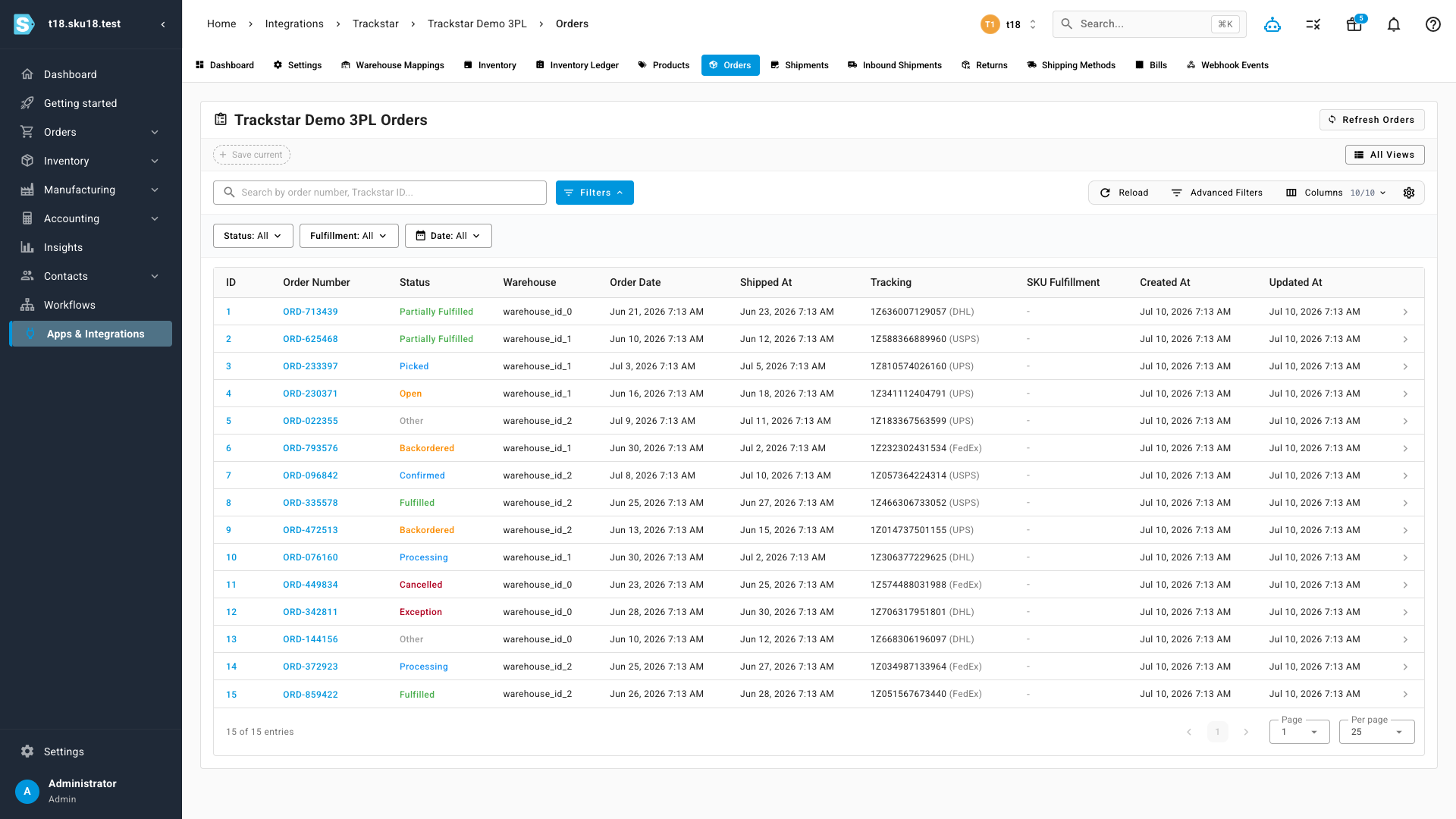Expand the Contacts sidebar menu
The height and width of the screenshot is (819, 1456).
click(x=91, y=276)
